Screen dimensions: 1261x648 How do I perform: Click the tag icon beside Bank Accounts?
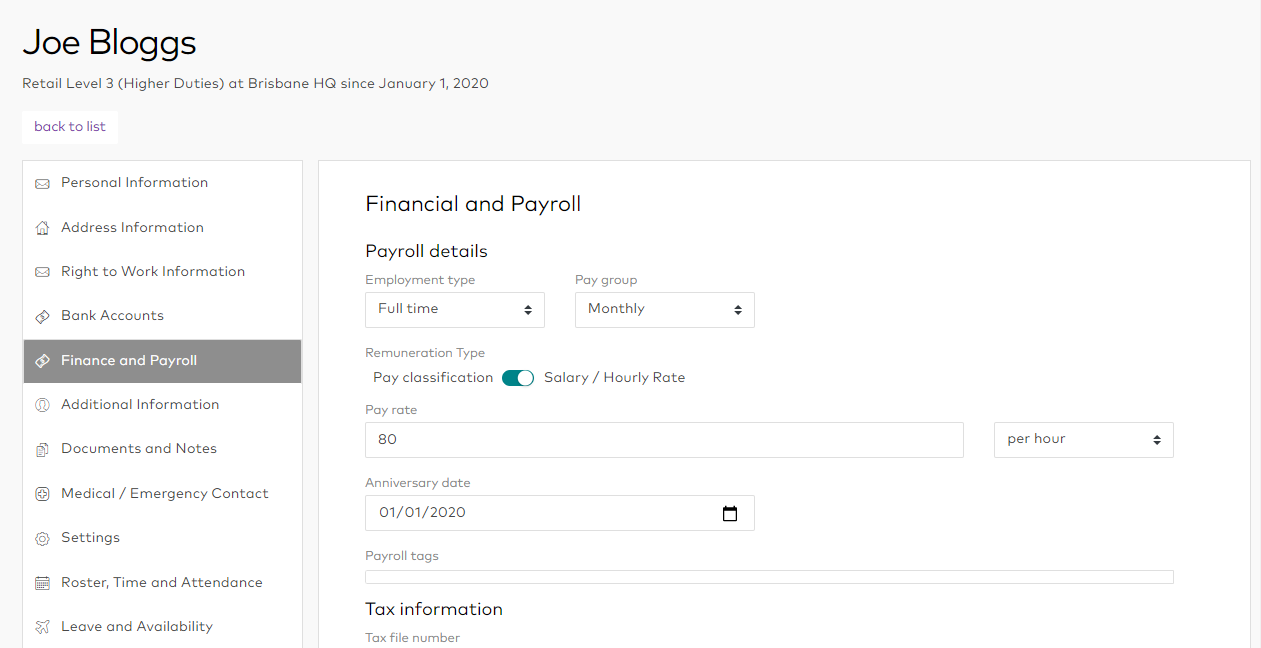point(42,316)
